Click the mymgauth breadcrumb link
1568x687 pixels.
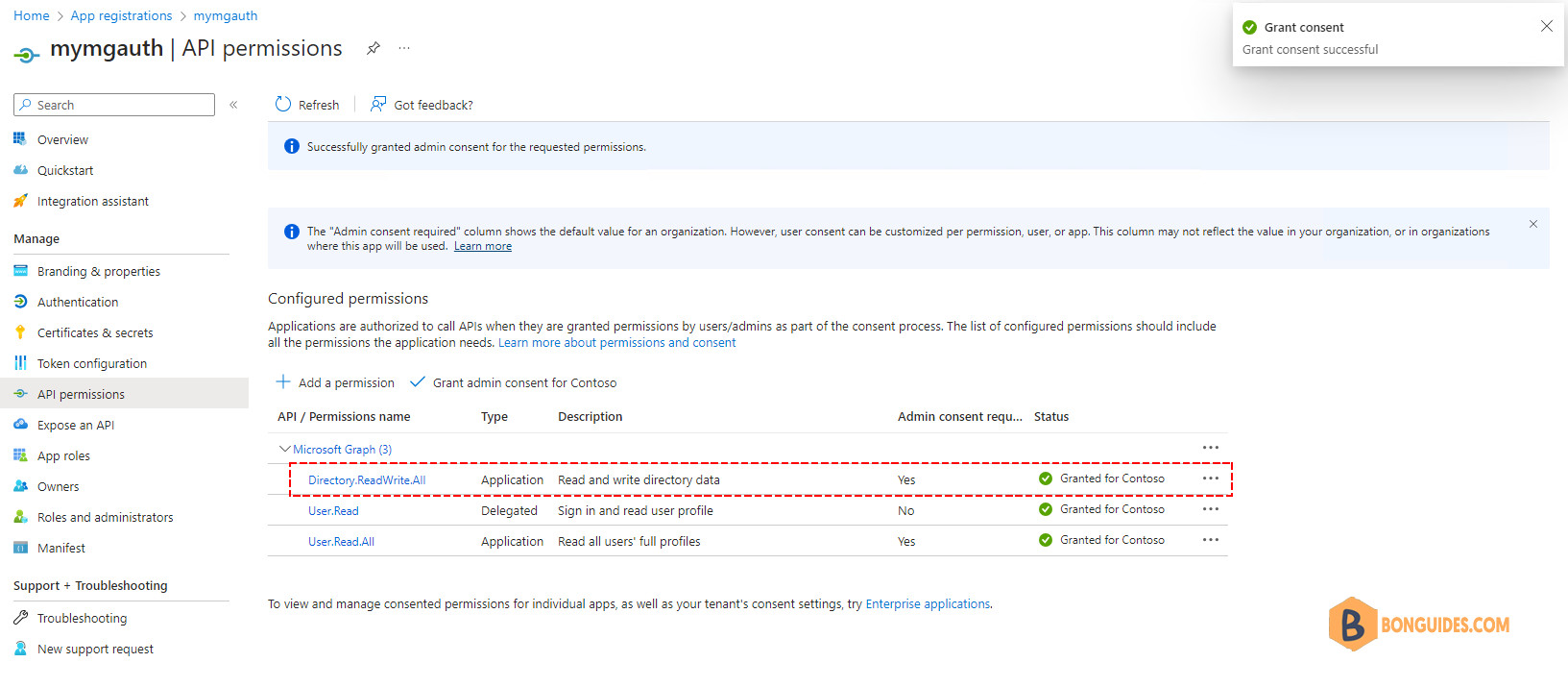coord(226,15)
